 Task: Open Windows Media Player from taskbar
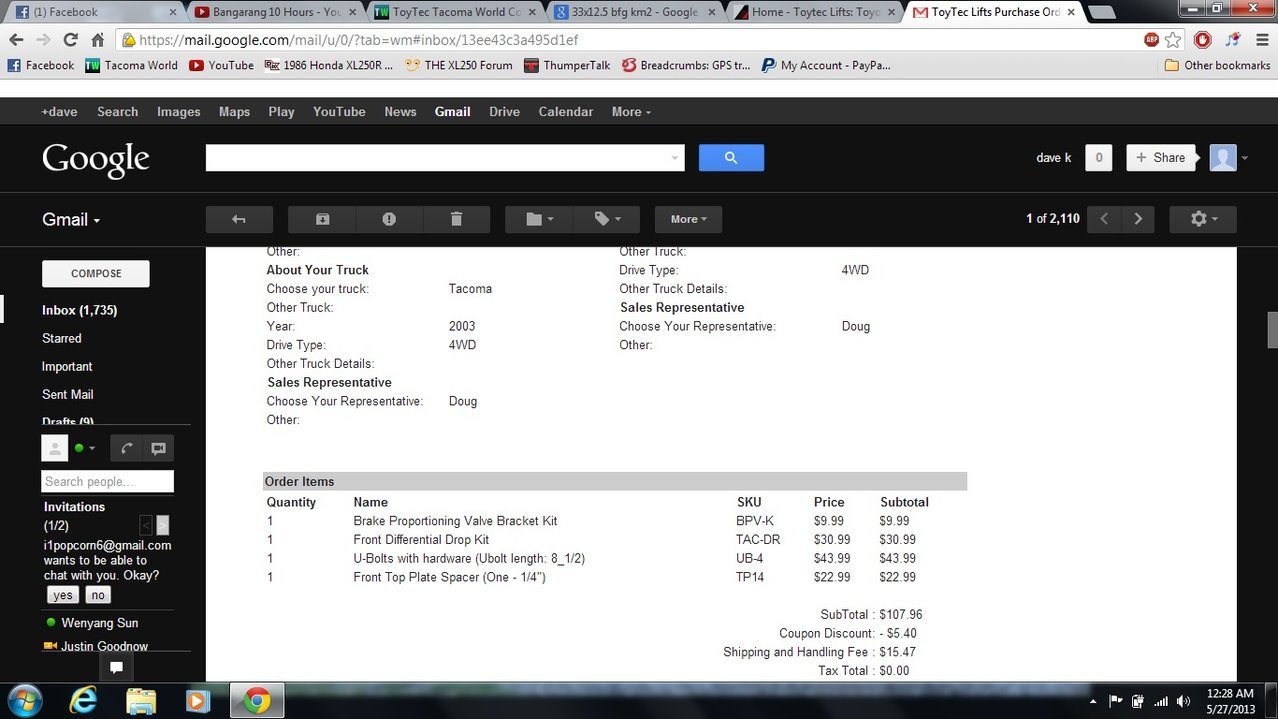pos(199,700)
